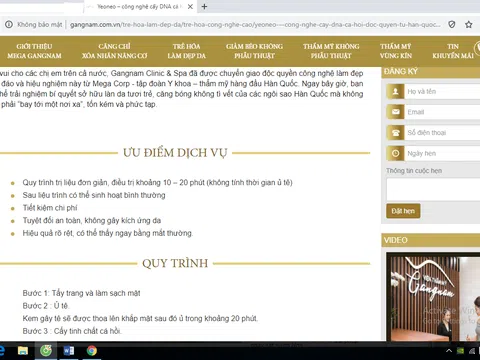Click the Email input field
Viewport: 480px width, 360px height.
click(442, 112)
